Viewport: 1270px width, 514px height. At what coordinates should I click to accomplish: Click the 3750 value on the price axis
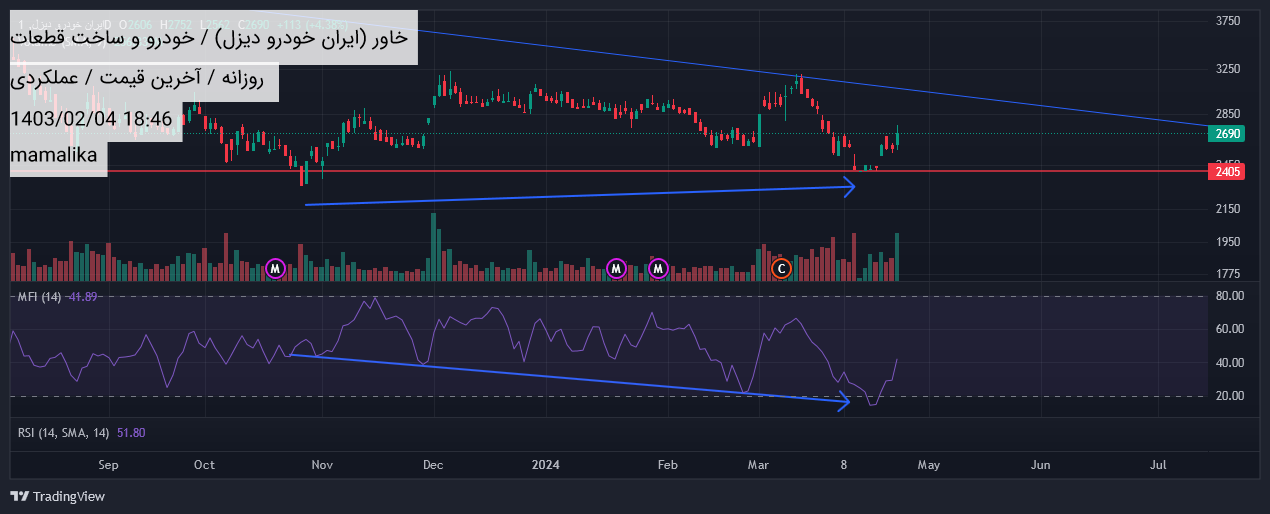(x=1227, y=21)
